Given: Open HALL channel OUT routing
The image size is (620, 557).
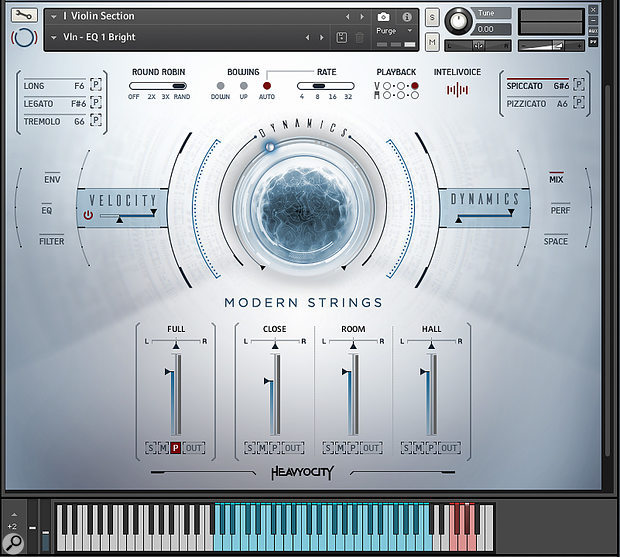Looking at the screenshot, I should (x=449, y=448).
